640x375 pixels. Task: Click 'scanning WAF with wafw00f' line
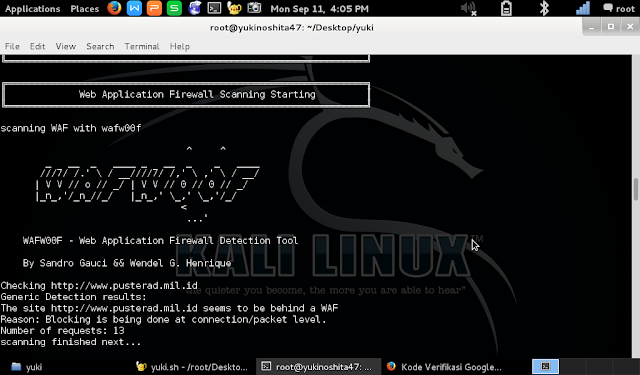click(71, 128)
